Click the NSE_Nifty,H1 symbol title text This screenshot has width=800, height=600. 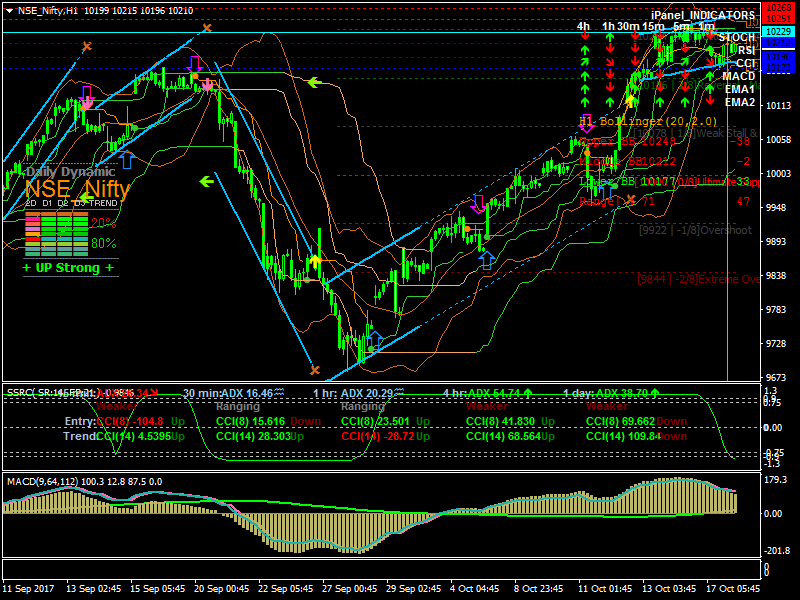(48, 10)
